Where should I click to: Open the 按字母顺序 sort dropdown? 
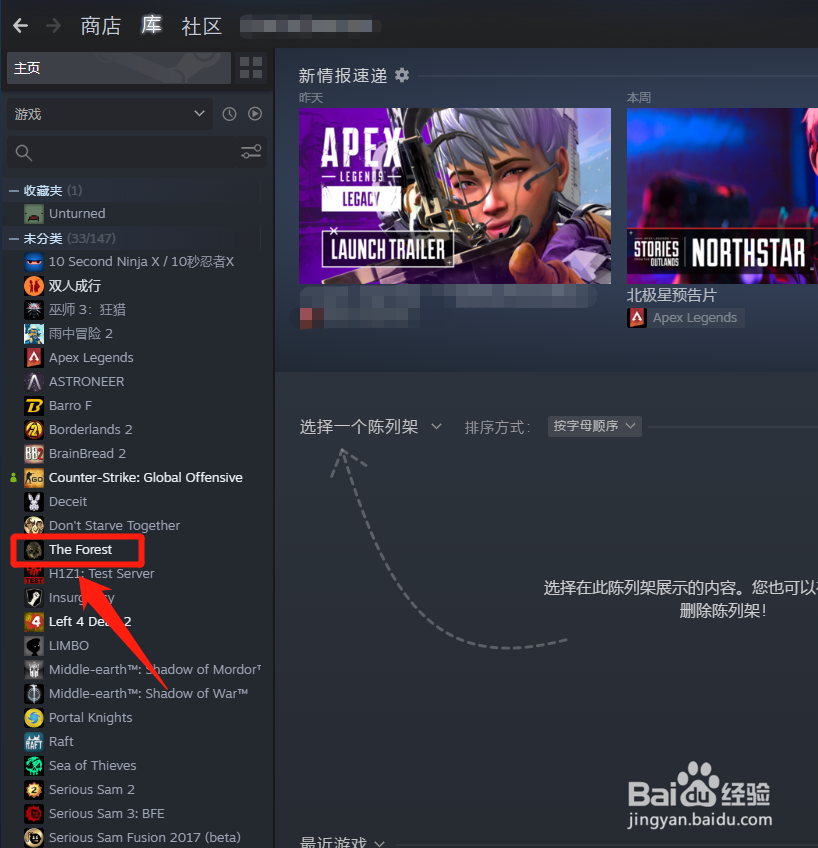point(594,426)
